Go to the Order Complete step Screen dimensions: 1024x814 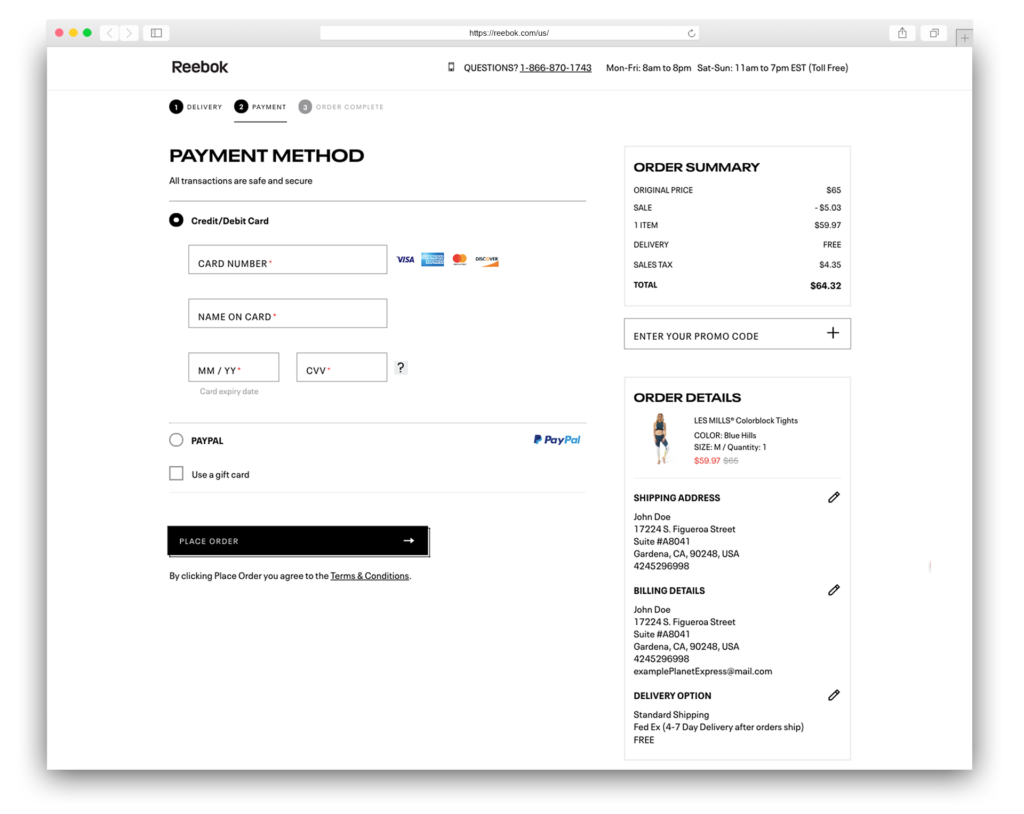click(x=341, y=106)
